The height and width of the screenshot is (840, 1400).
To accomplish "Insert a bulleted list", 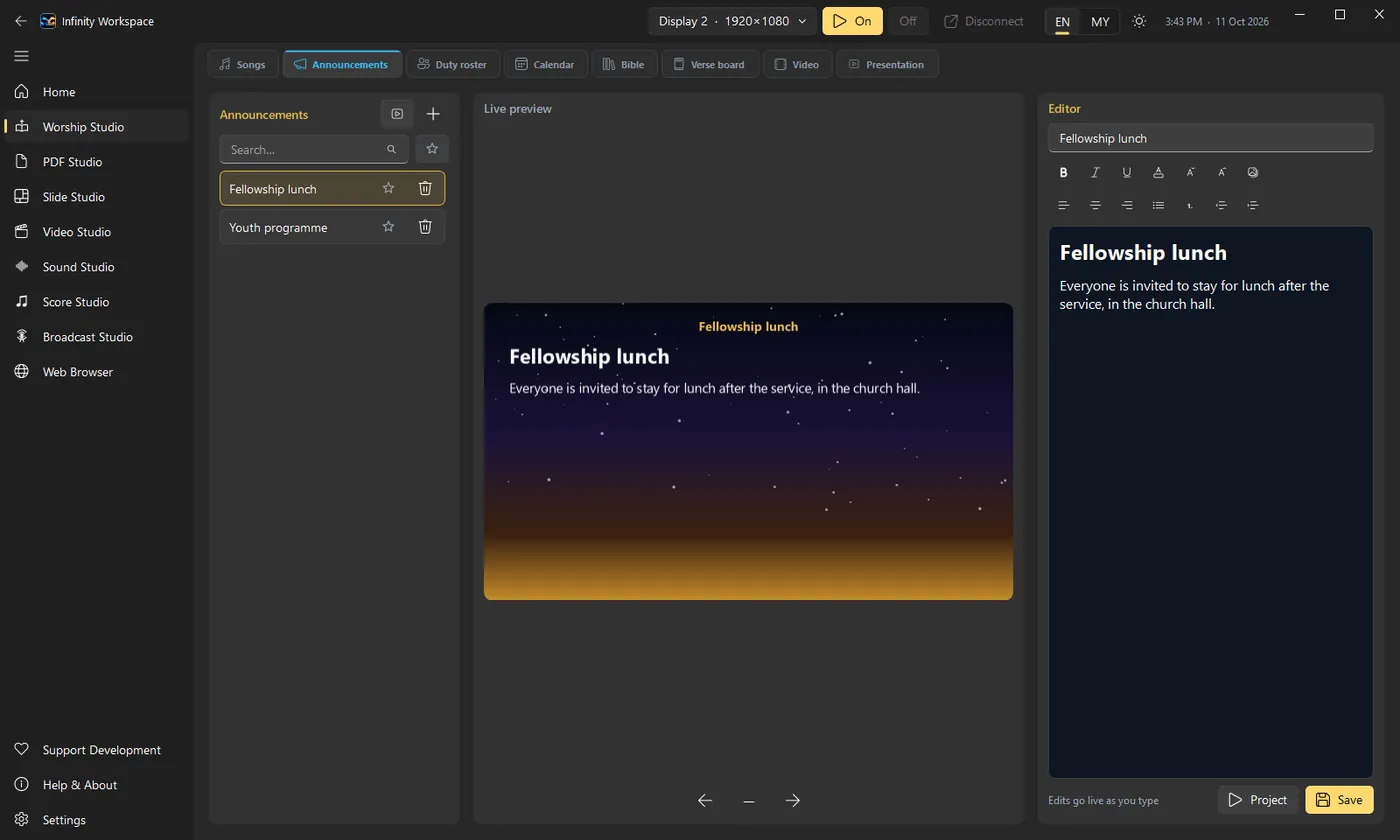I will pos(1158,205).
